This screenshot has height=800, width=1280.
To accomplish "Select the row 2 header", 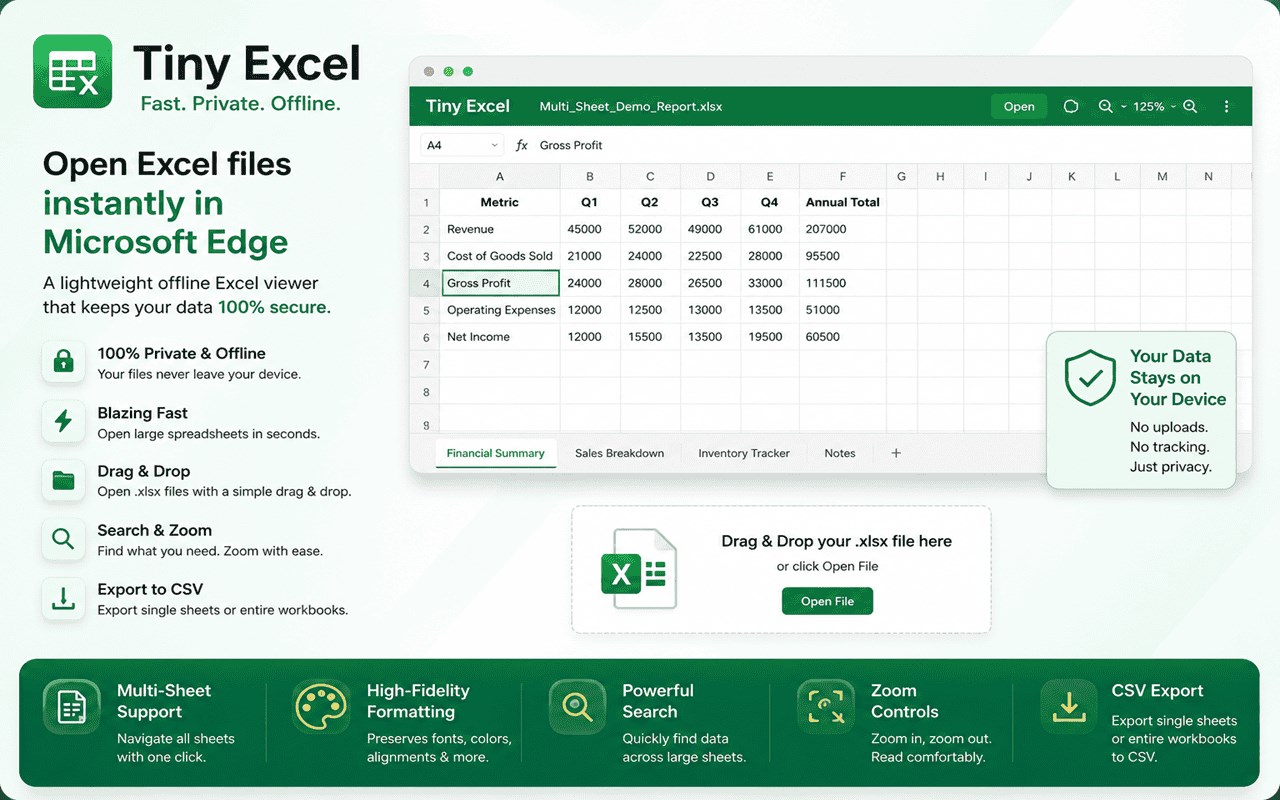I will (x=426, y=229).
